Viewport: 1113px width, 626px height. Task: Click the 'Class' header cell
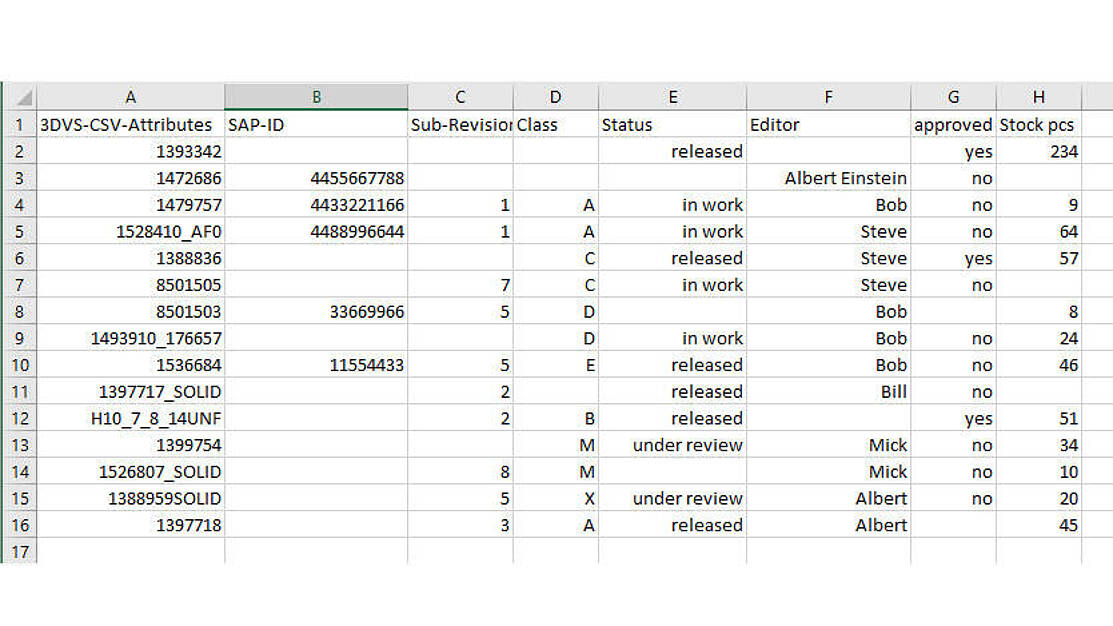tap(555, 125)
